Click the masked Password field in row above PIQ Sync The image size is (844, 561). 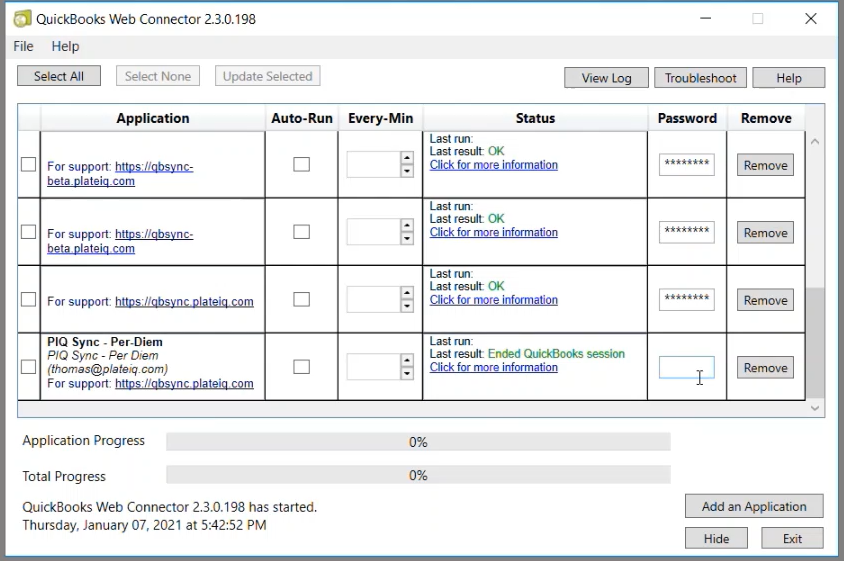pyautogui.click(x=686, y=299)
